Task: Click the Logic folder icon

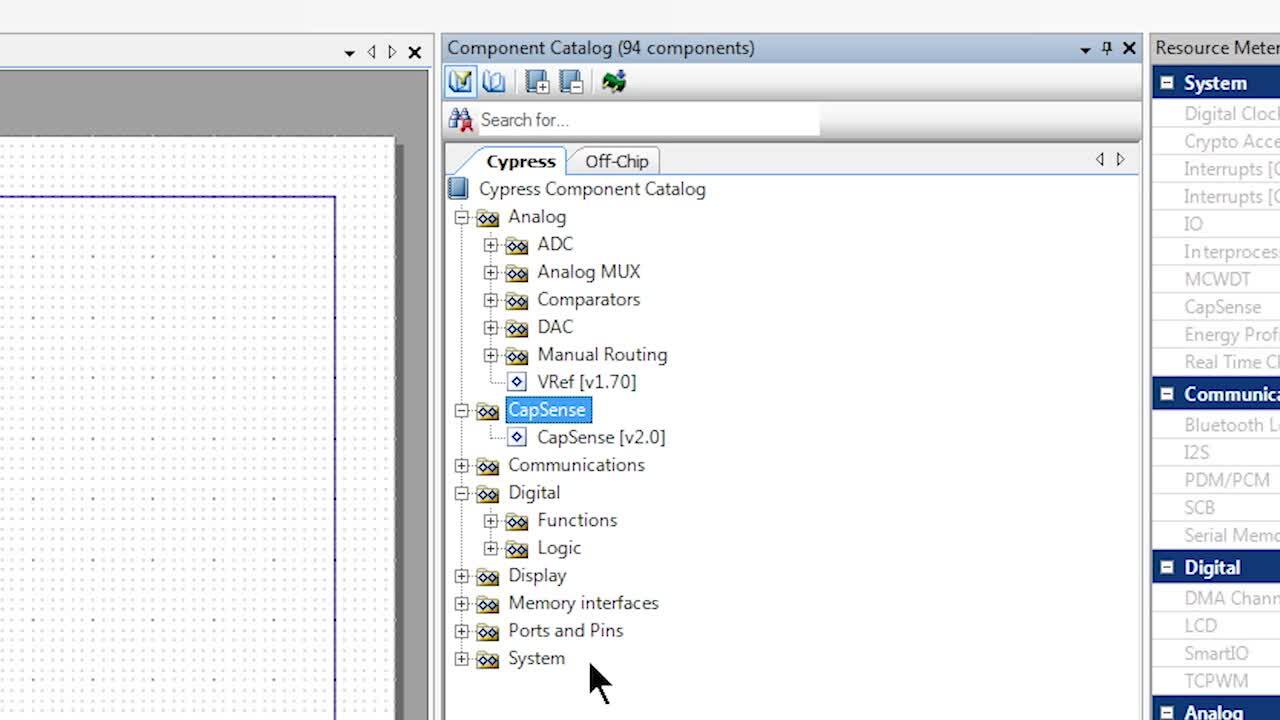Action: tap(516, 549)
